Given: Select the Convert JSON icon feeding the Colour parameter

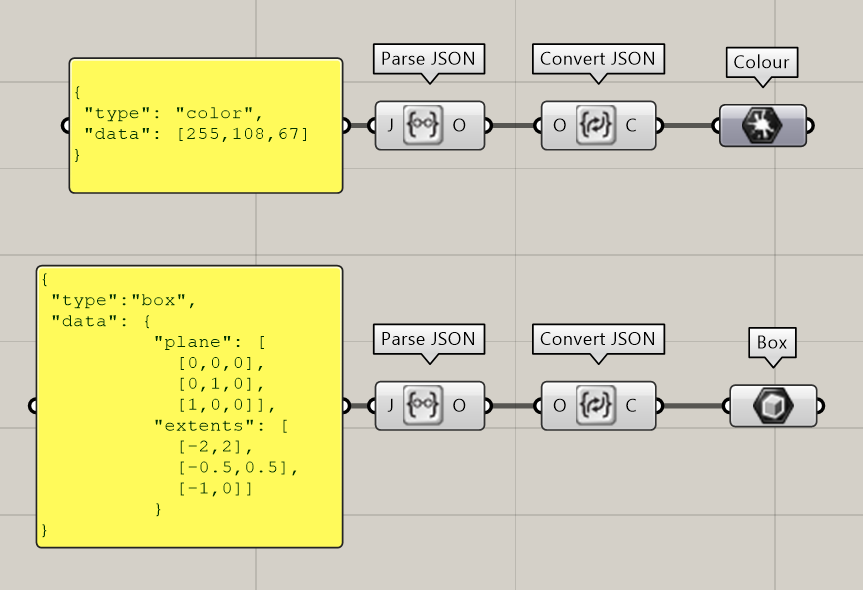Looking at the screenshot, I should [597, 125].
